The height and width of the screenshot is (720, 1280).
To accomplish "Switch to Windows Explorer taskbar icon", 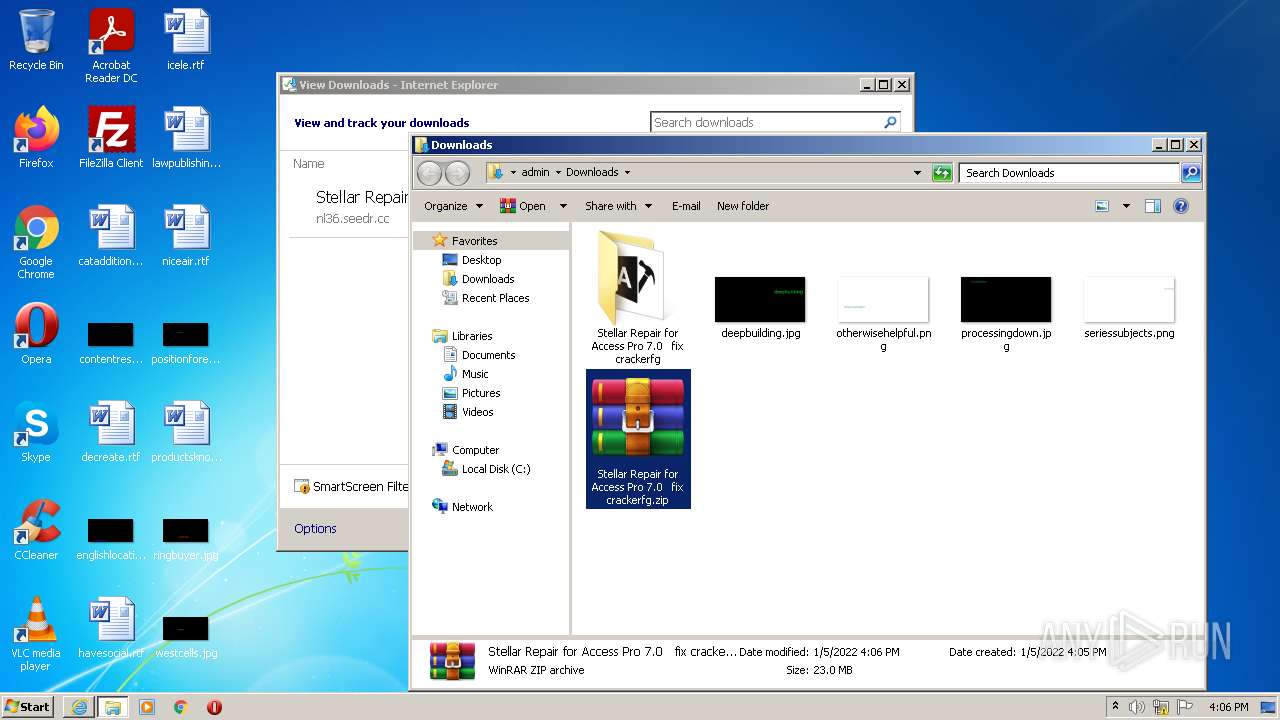I will pyautogui.click(x=112, y=707).
